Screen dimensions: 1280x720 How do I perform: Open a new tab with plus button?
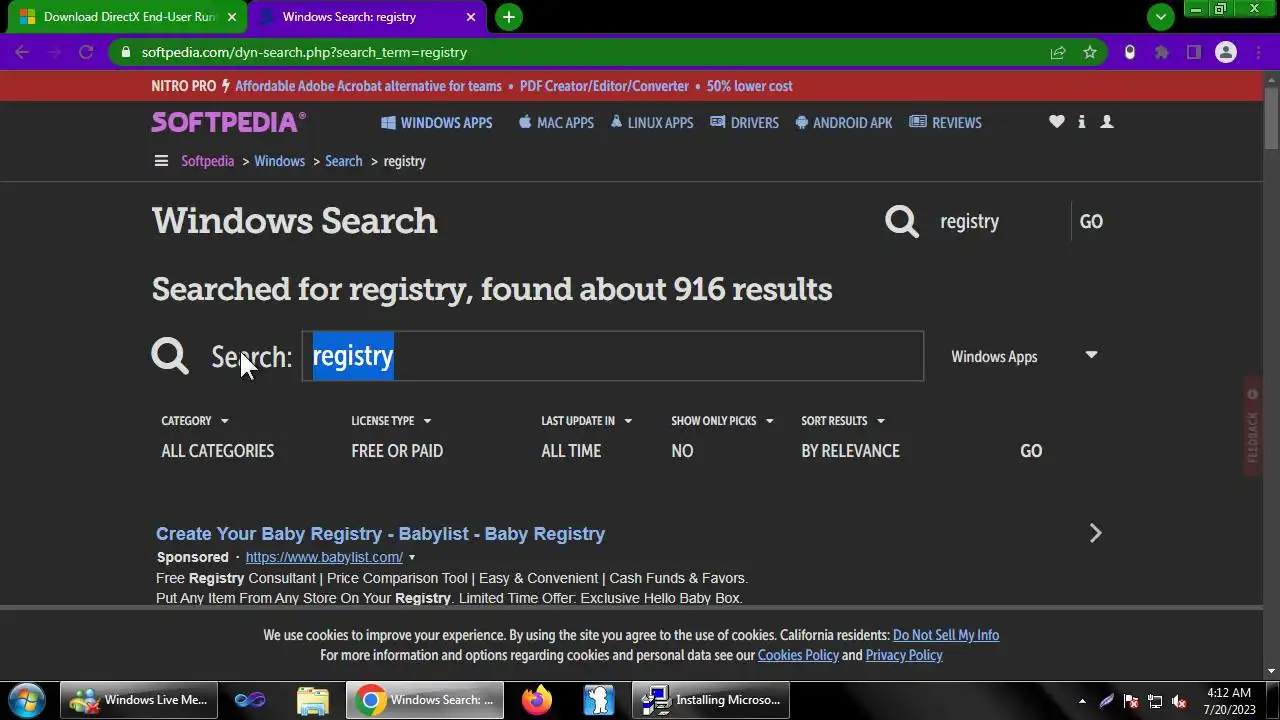pyautogui.click(x=509, y=17)
